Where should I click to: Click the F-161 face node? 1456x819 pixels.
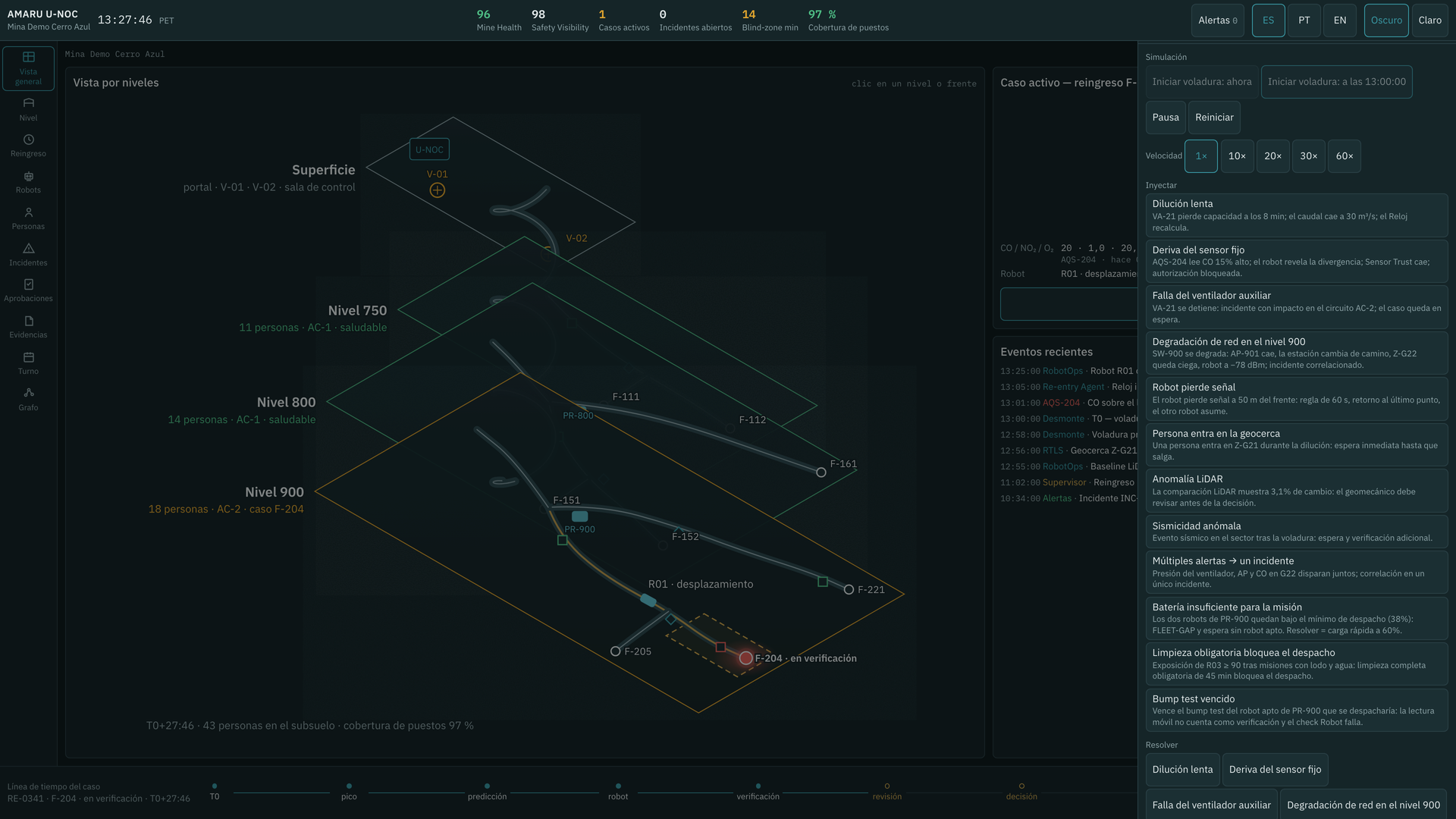[x=821, y=472]
